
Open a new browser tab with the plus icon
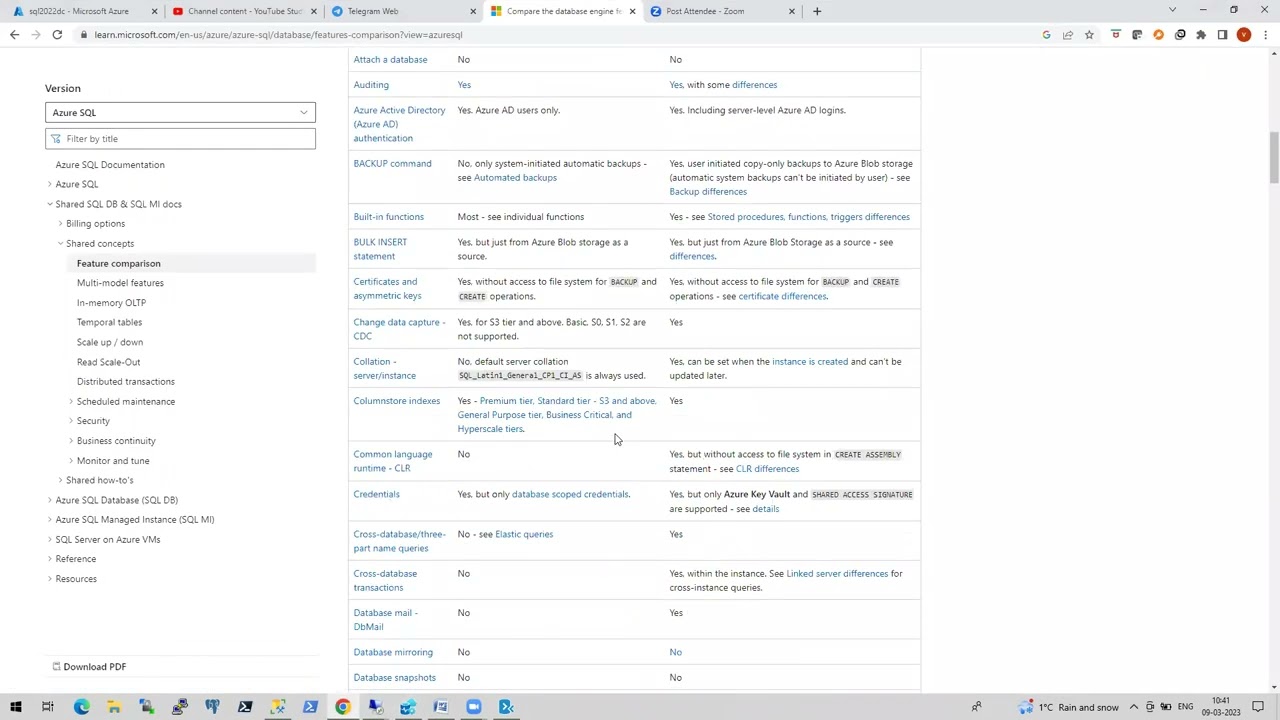(817, 11)
